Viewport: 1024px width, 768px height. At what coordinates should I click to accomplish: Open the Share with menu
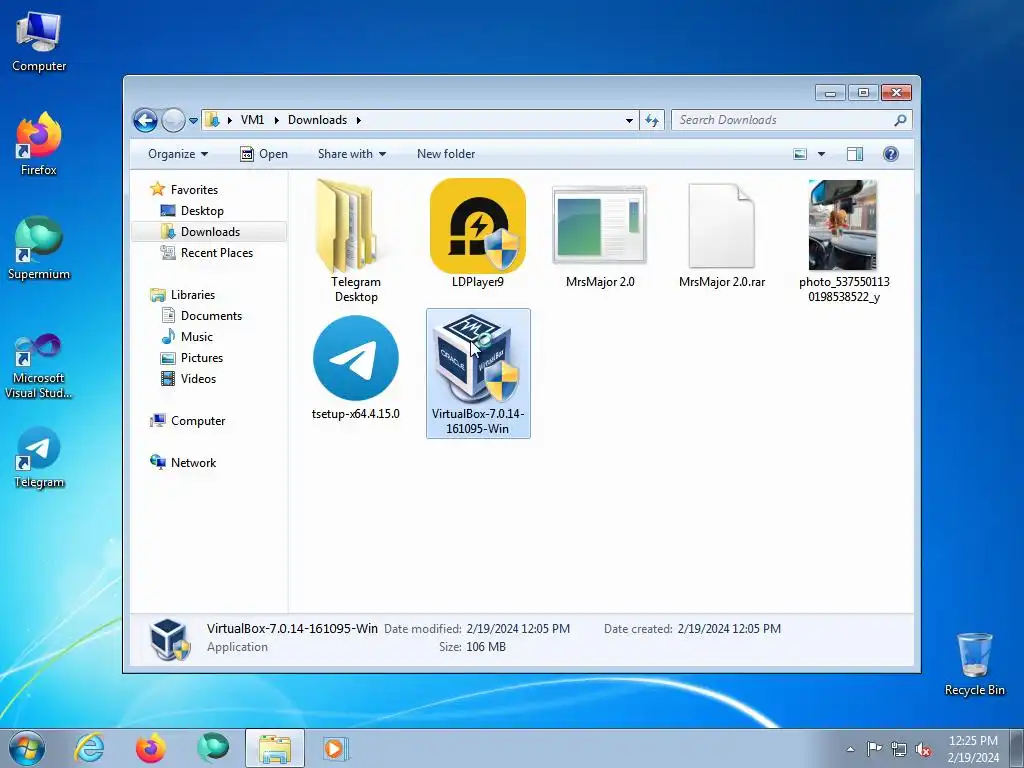point(352,154)
